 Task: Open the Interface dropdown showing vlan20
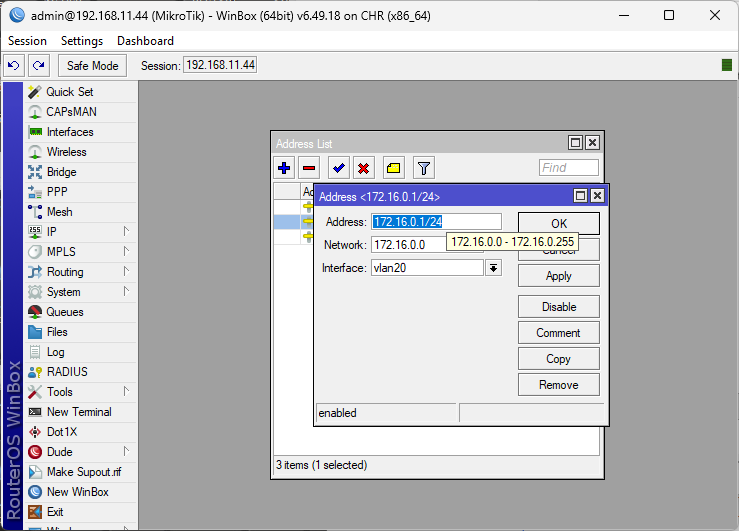pos(493,267)
